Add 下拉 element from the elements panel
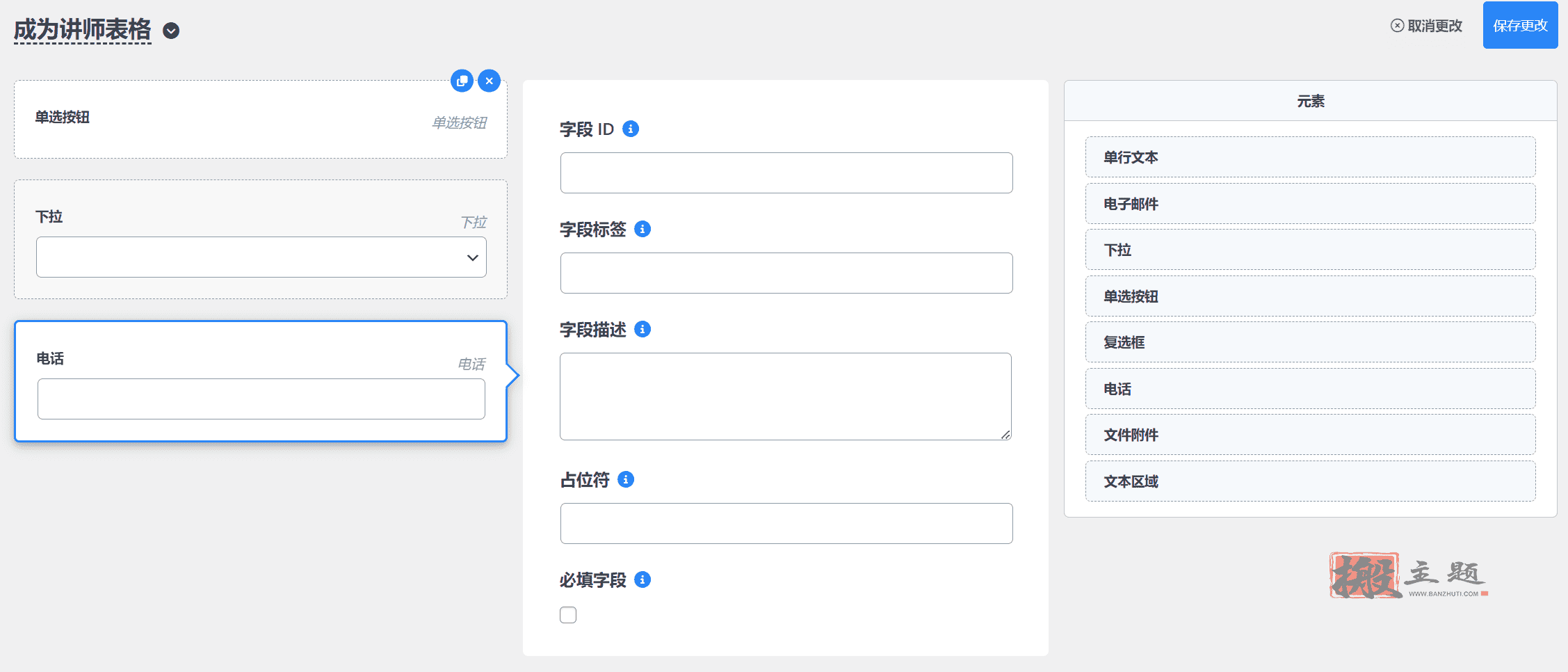The height and width of the screenshot is (672, 1568). [x=1311, y=250]
